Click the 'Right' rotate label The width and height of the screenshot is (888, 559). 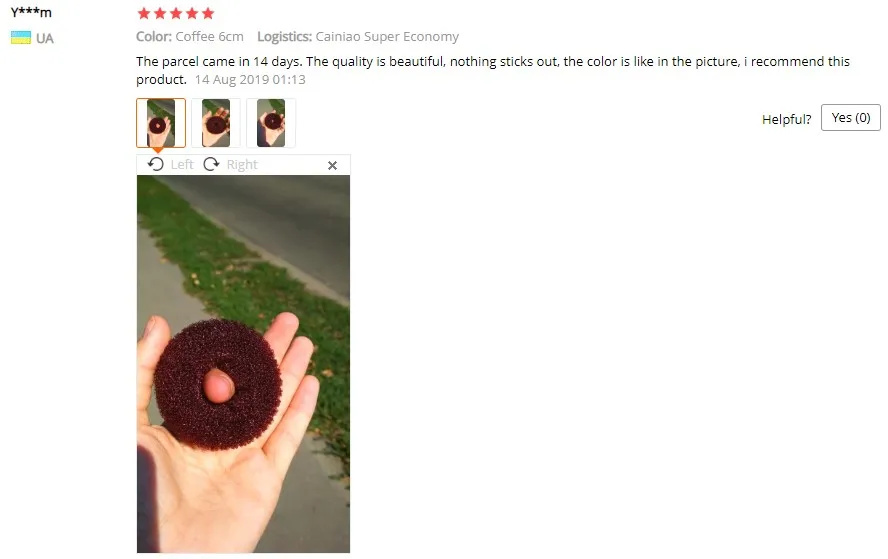242,165
